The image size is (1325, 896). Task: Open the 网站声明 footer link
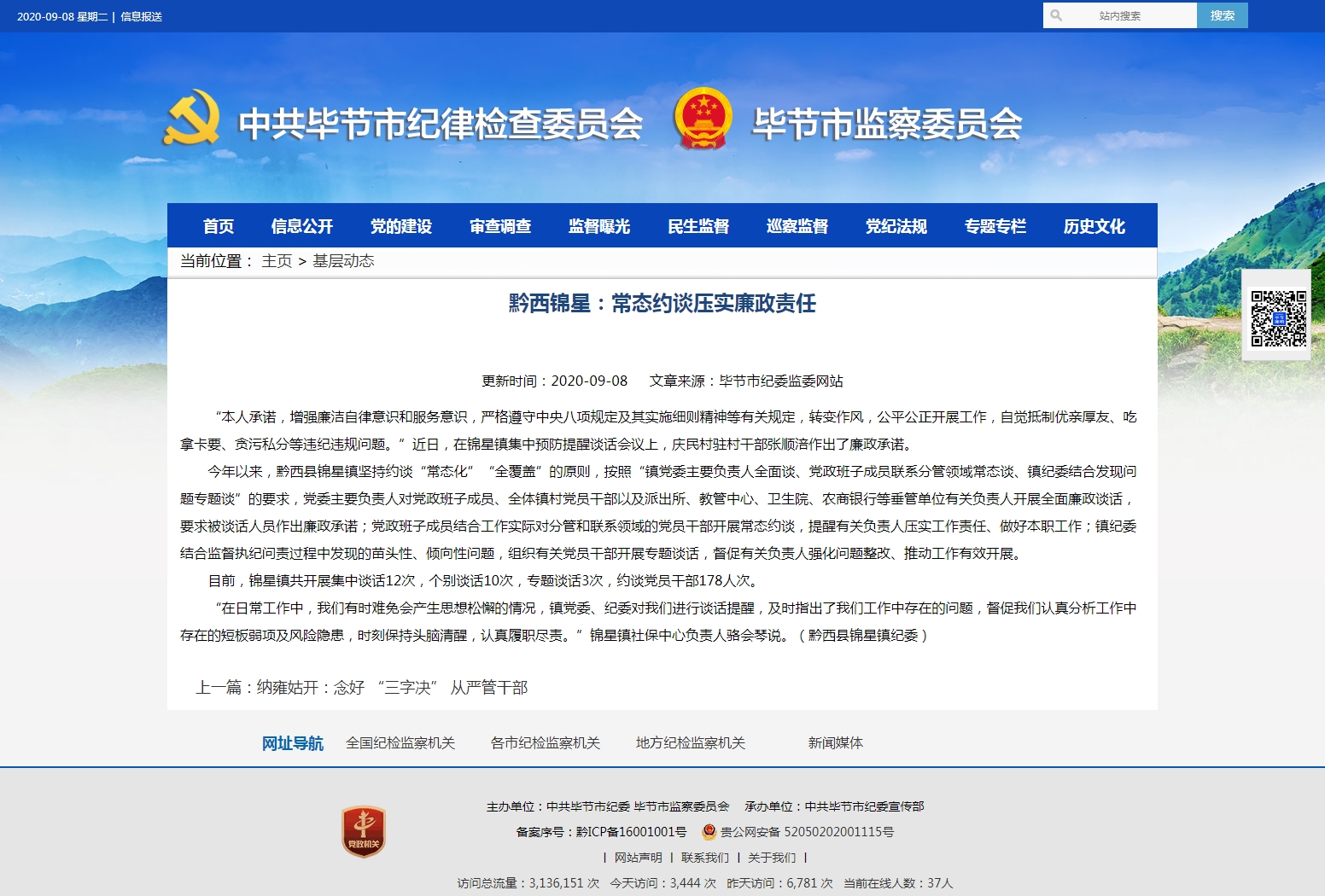pos(638,858)
